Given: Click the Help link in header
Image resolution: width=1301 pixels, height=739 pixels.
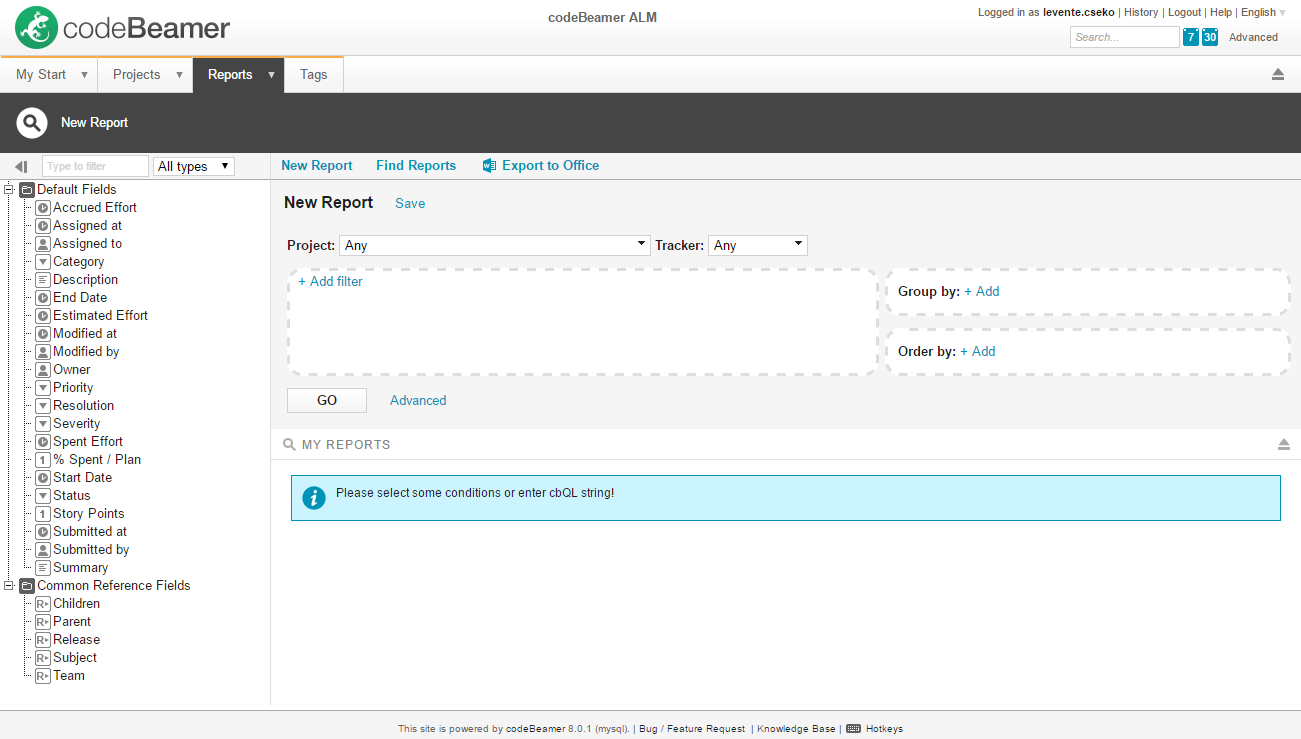Looking at the screenshot, I should click(x=1221, y=13).
